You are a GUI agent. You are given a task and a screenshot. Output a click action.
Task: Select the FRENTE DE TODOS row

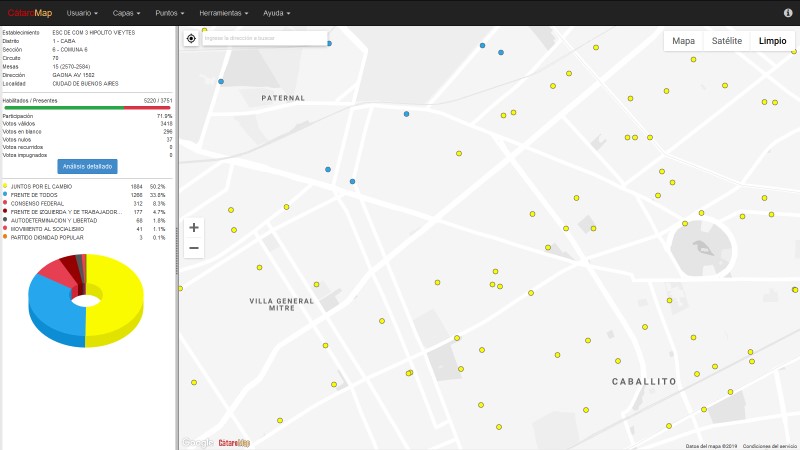[87, 195]
